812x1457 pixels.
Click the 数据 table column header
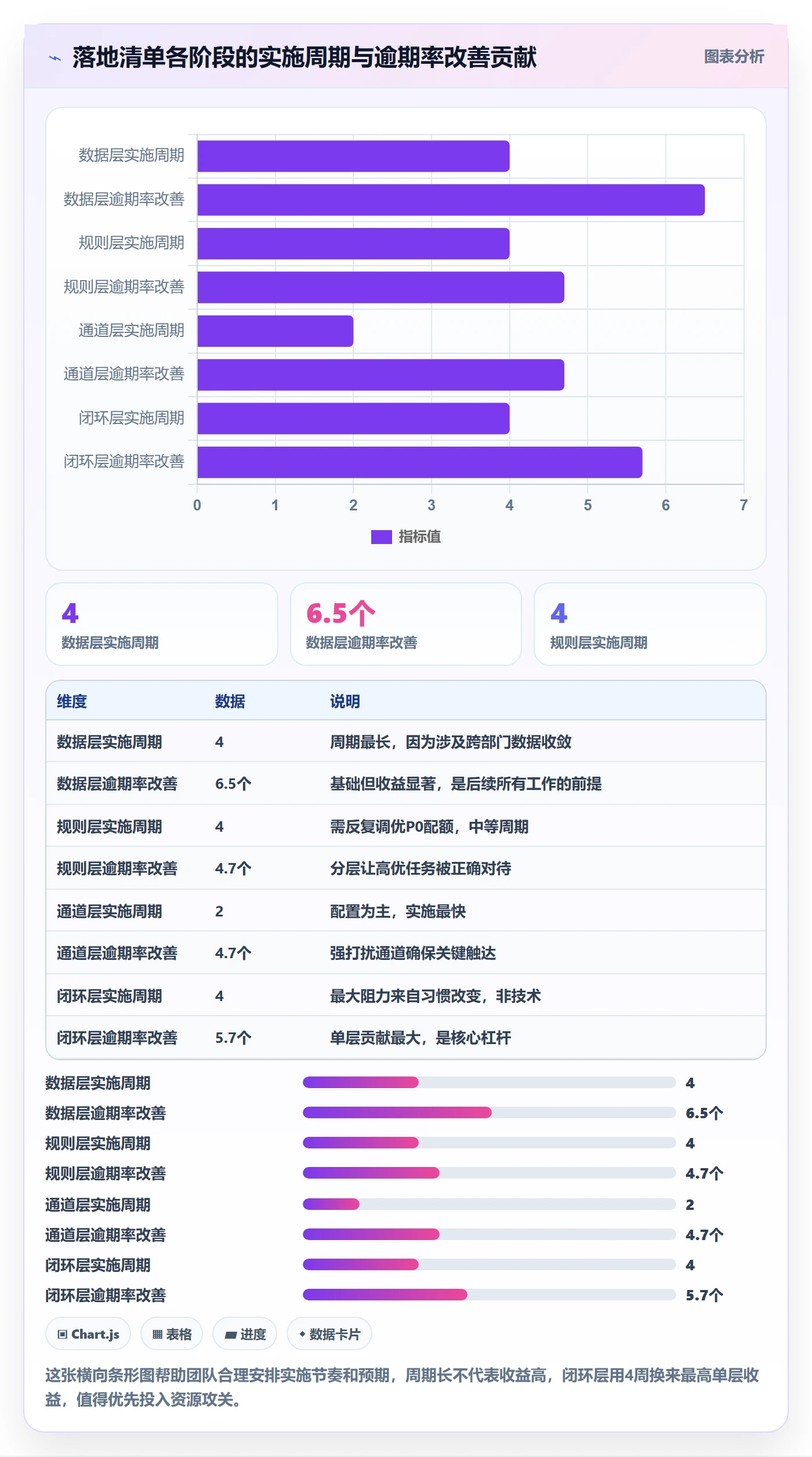tap(230, 701)
